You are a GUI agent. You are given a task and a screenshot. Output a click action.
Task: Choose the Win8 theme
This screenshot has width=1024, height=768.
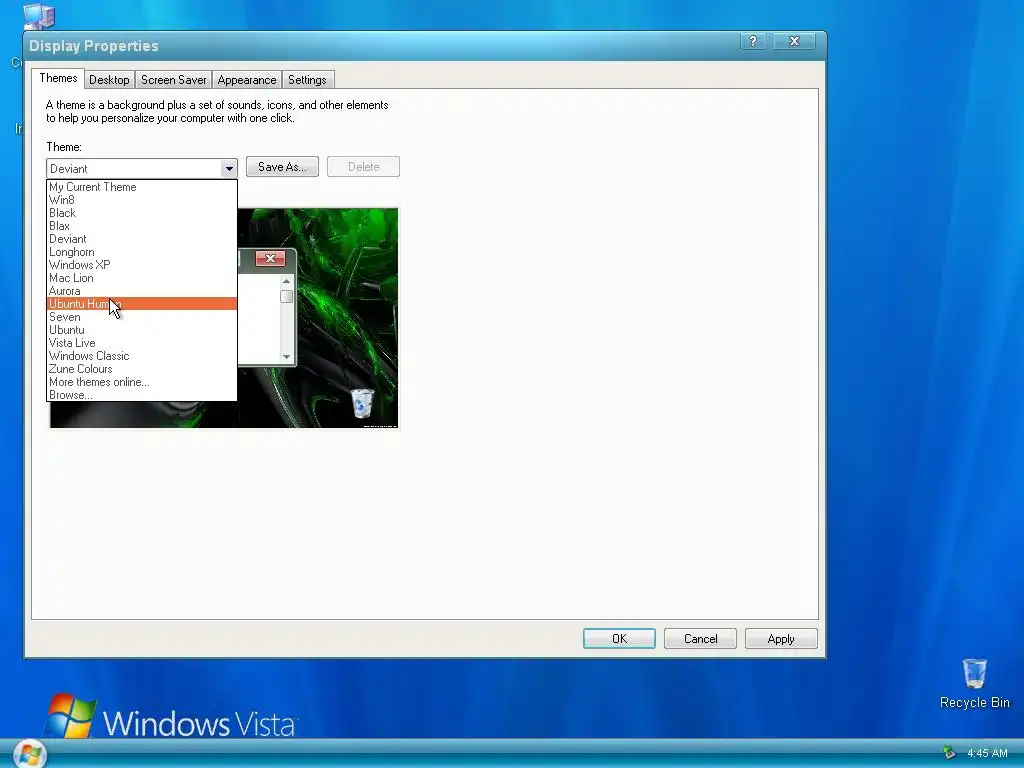[142, 200]
